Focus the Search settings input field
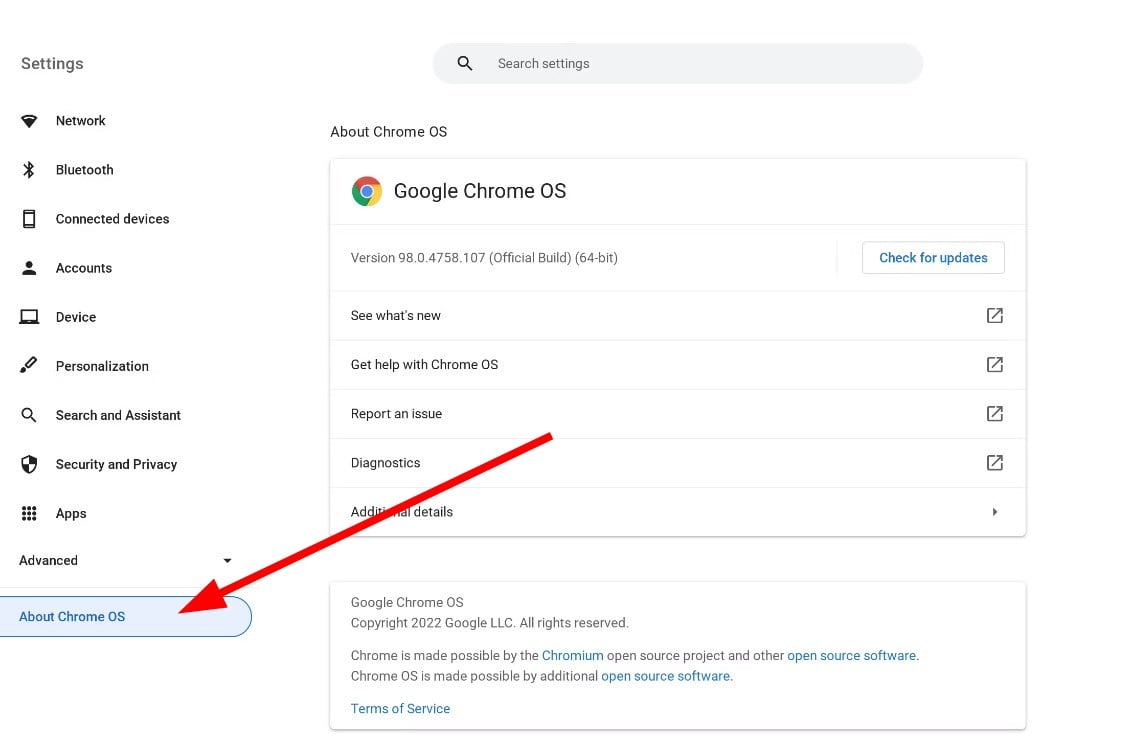The width and height of the screenshot is (1136, 755). point(677,64)
